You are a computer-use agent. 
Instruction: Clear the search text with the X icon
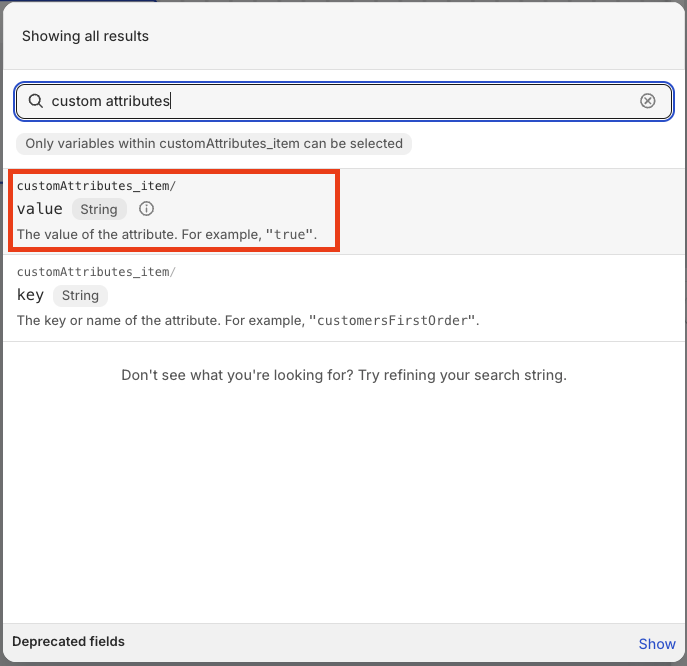coord(648,101)
